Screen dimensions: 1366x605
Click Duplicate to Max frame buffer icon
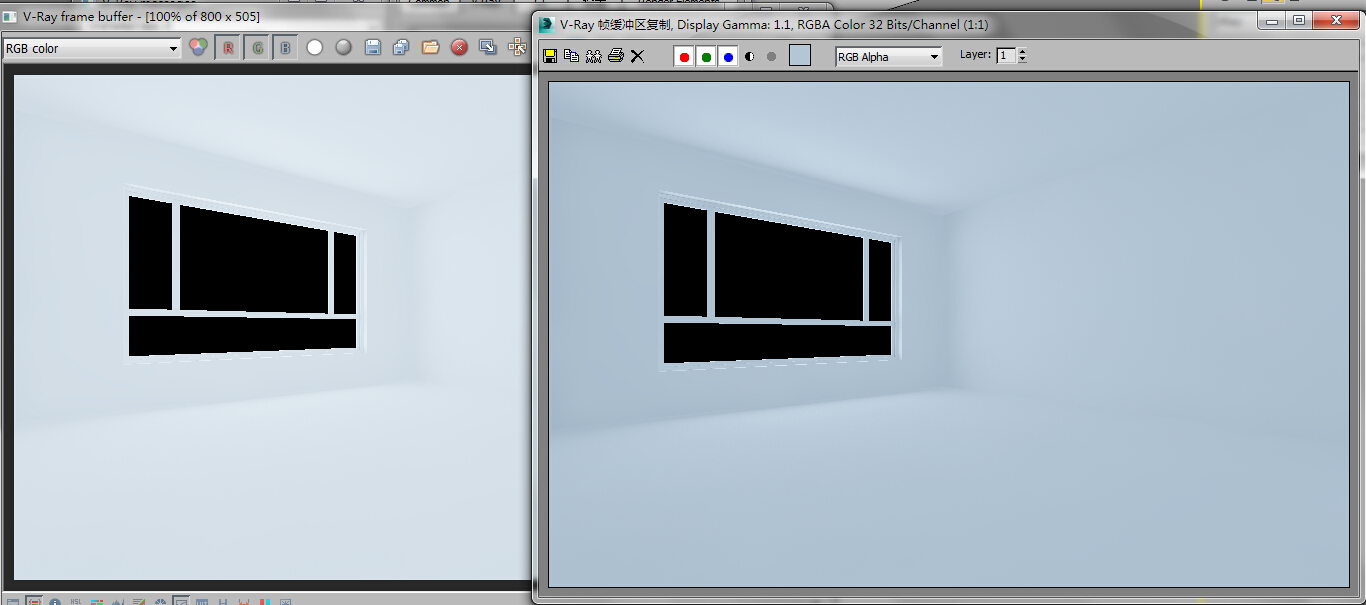coord(488,47)
